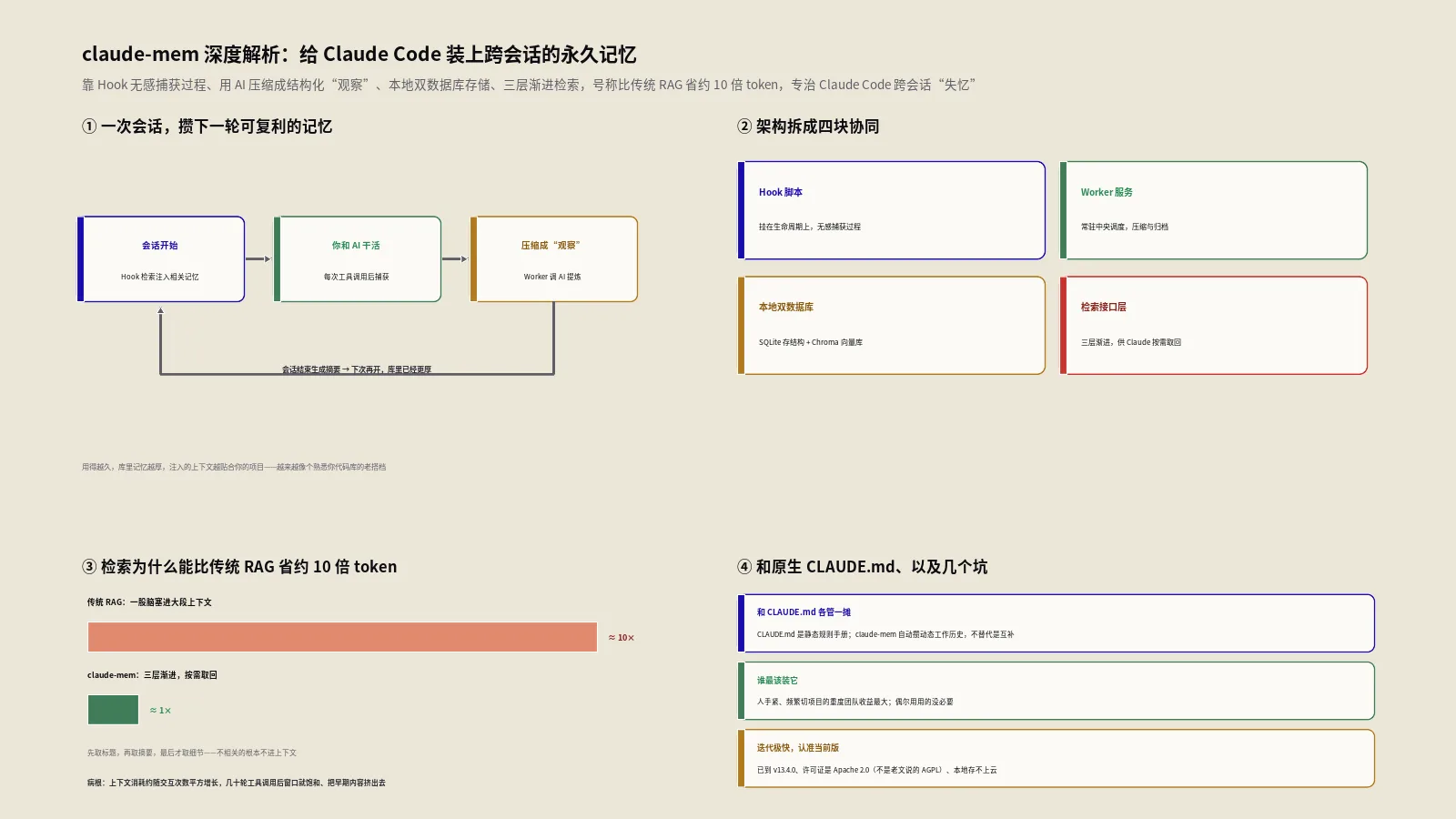Click "挂在生命周期上，无感捕获过程" description
This screenshot has height=819, width=1456.
pyautogui.click(x=810, y=227)
